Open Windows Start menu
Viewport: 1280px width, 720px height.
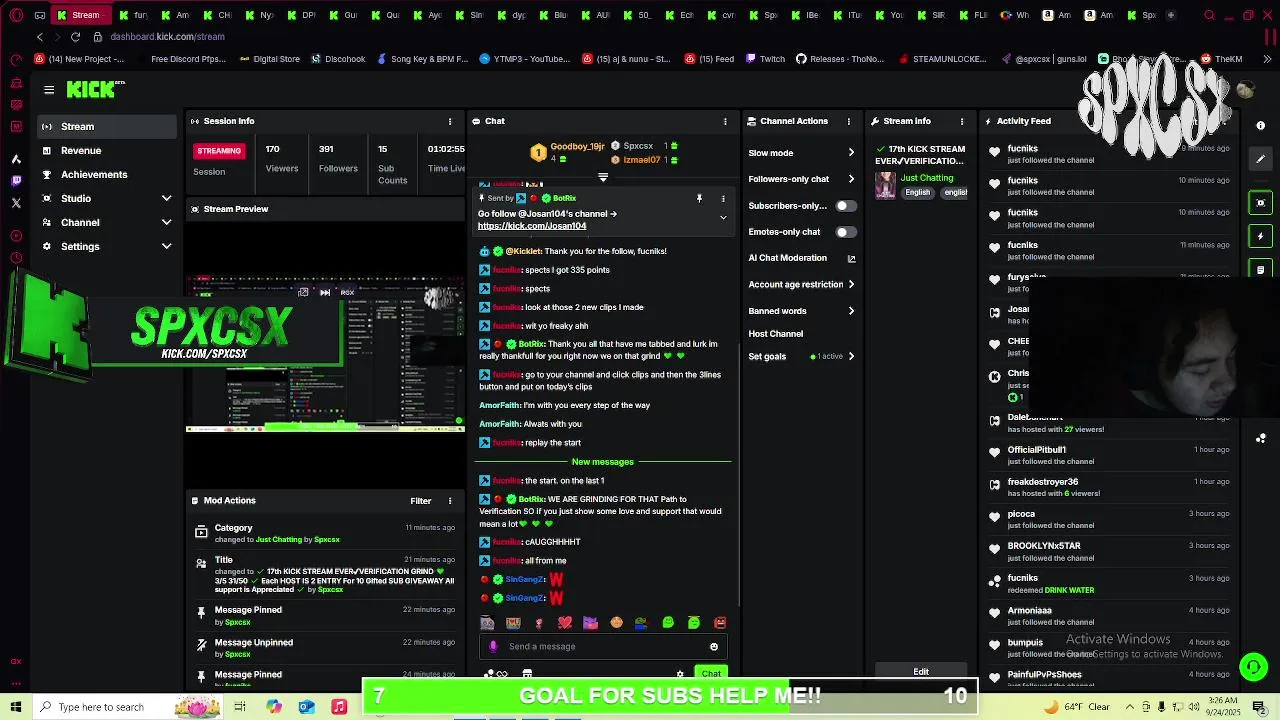(x=16, y=707)
